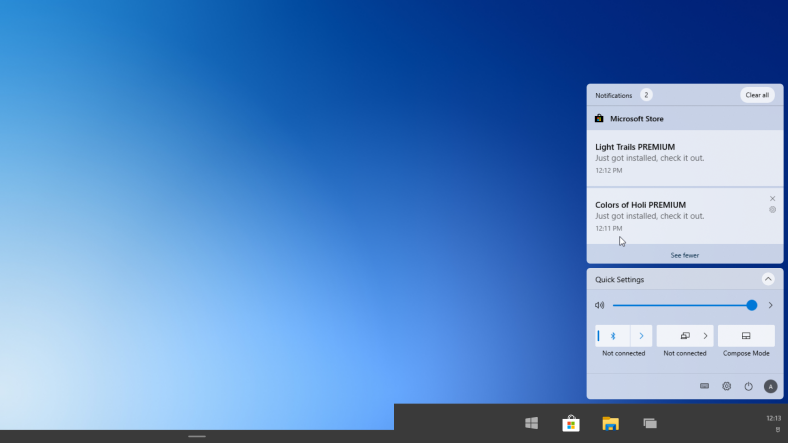
Task: Open File Explorer from taskbar
Action: coord(611,423)
